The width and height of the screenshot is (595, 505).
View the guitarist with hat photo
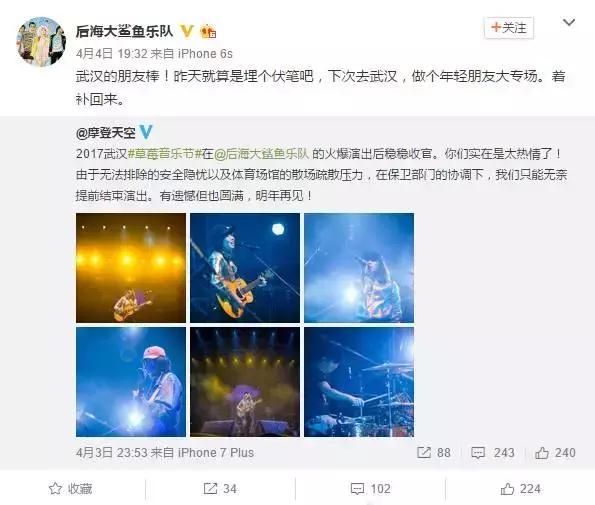(245, 268)
